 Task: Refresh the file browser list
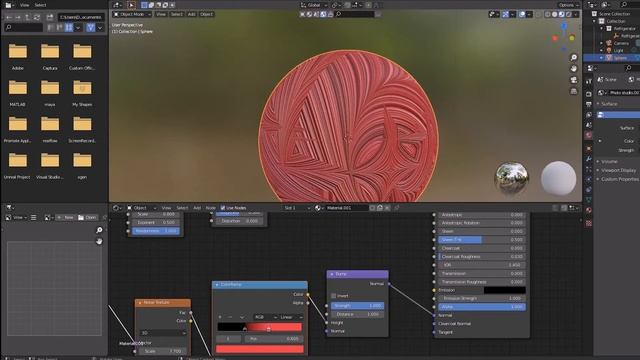(37, 18)
